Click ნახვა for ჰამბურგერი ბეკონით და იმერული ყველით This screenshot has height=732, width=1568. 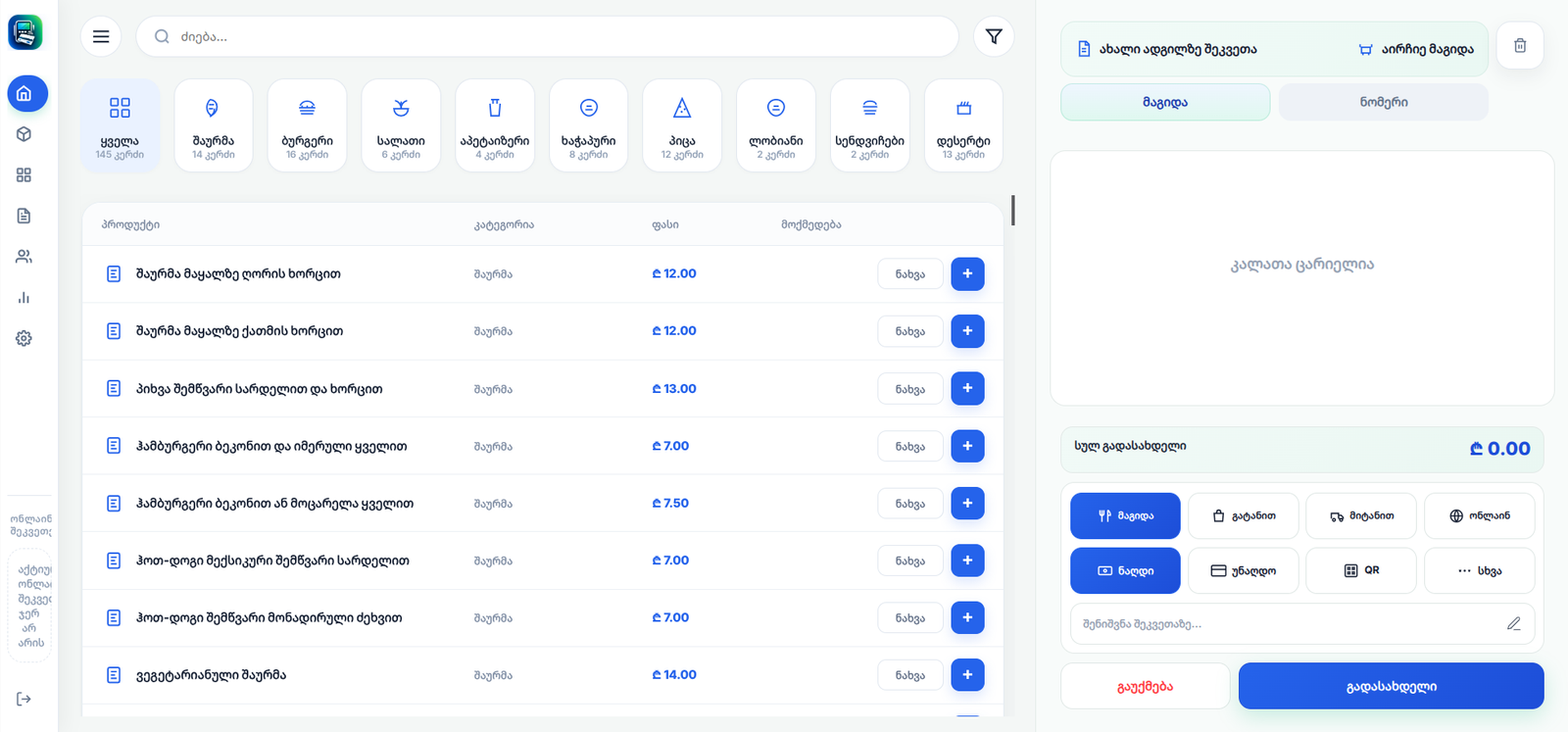click(909, 446)
